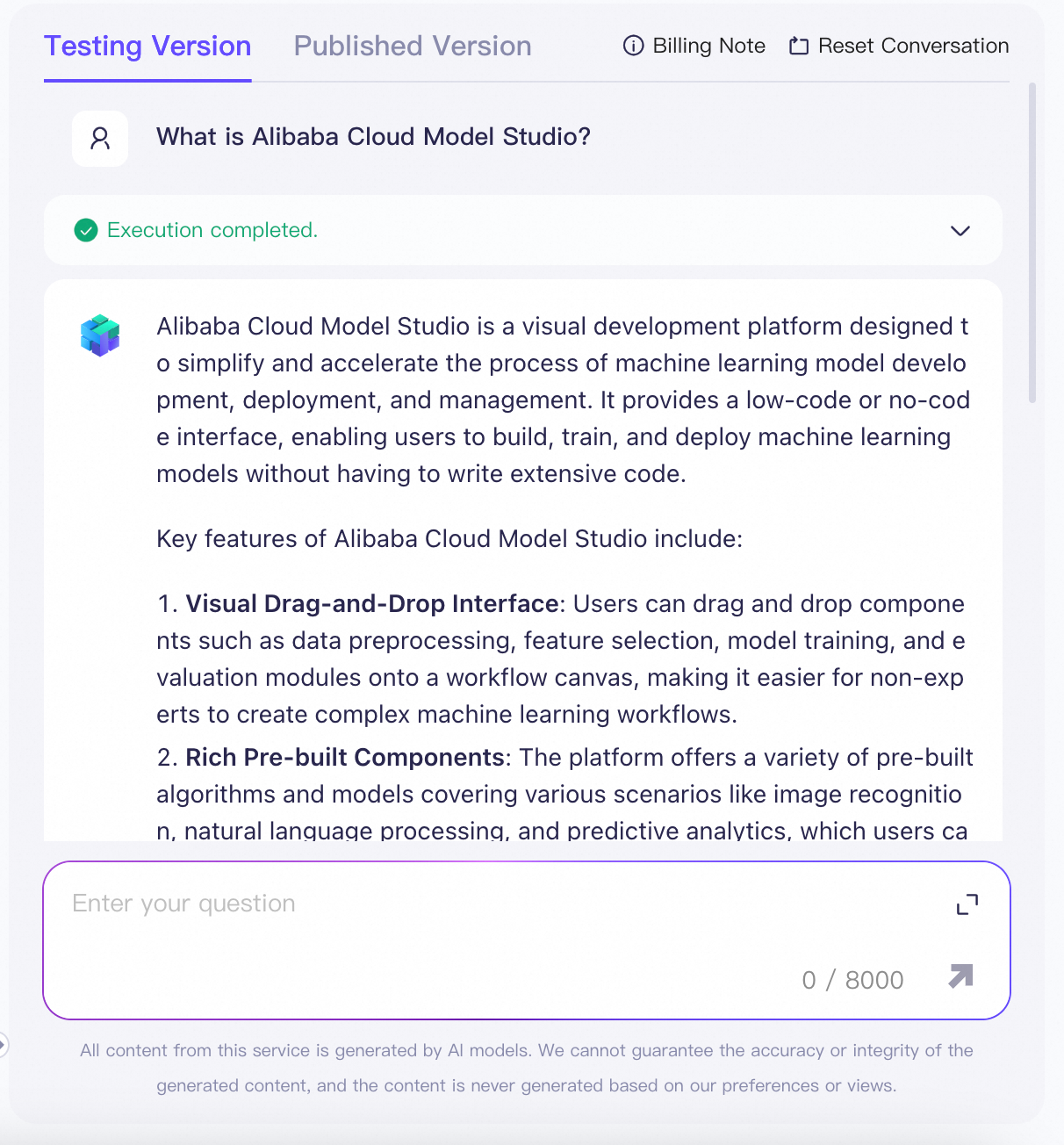Click the Model Studio assistant cube logo
Image resolution: width=1064 pixels, height=1145 pixels.
coord(100,335)
